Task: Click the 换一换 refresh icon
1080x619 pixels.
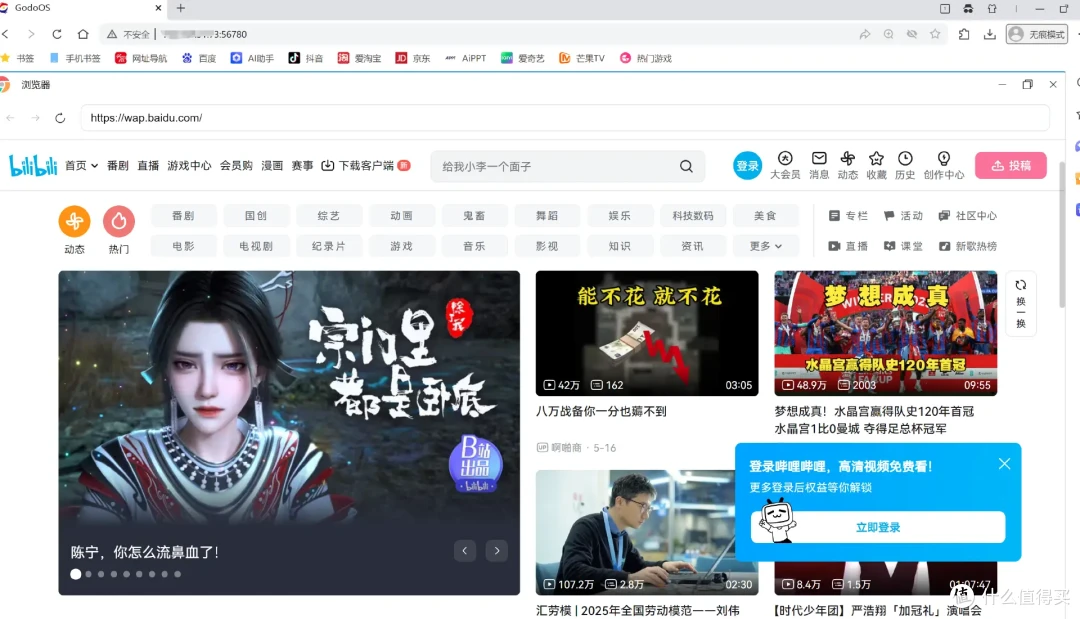Action: click(1021, 285)
